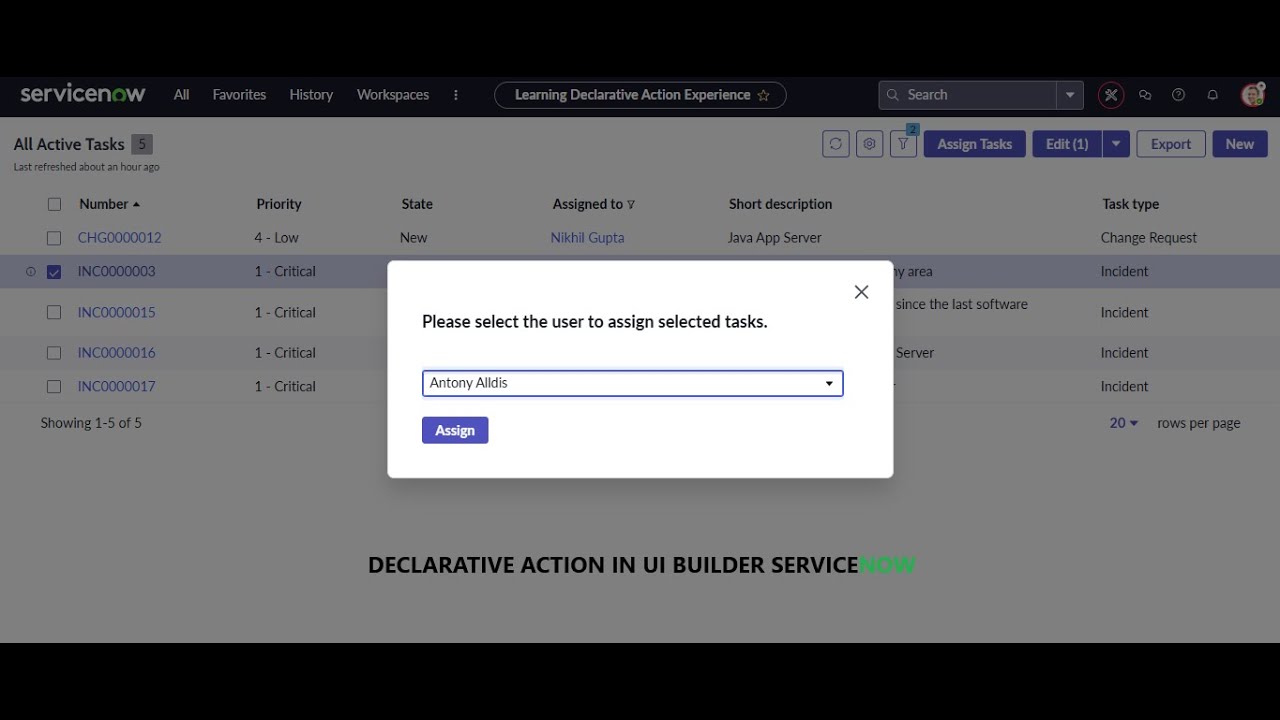
Task: Open the Favorites menu
Action: (239, 95)
